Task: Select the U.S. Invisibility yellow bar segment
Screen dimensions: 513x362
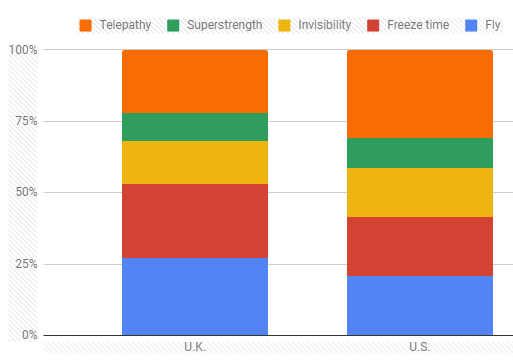Action: tap(420, 192)
